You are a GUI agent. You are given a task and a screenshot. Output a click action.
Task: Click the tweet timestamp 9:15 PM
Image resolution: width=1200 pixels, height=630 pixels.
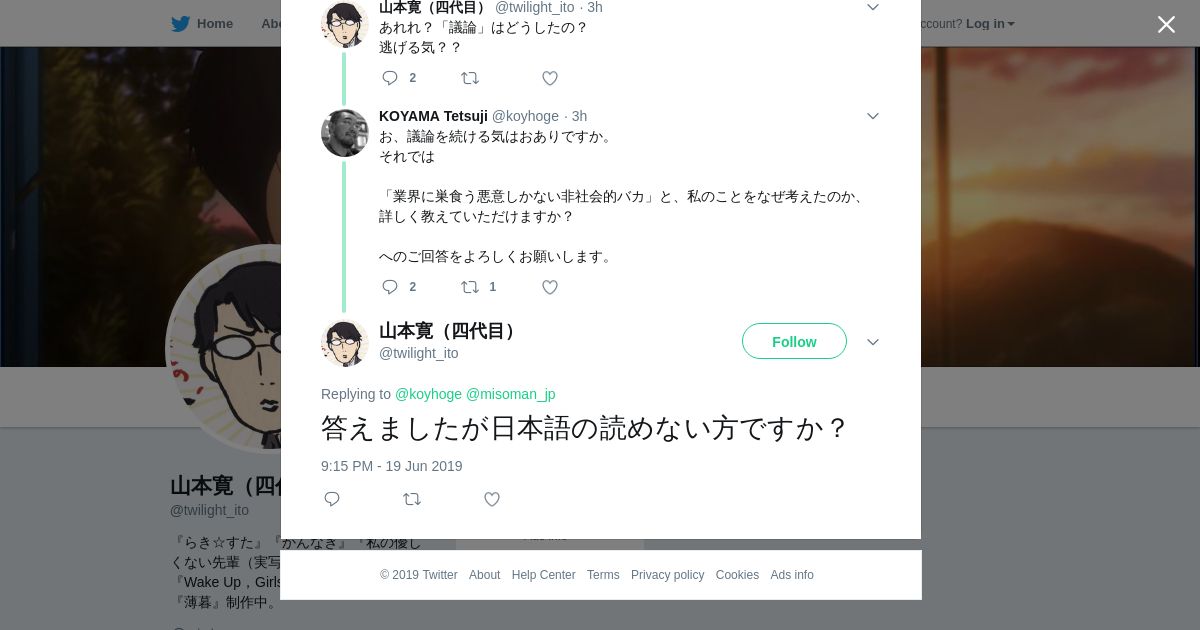391,466
